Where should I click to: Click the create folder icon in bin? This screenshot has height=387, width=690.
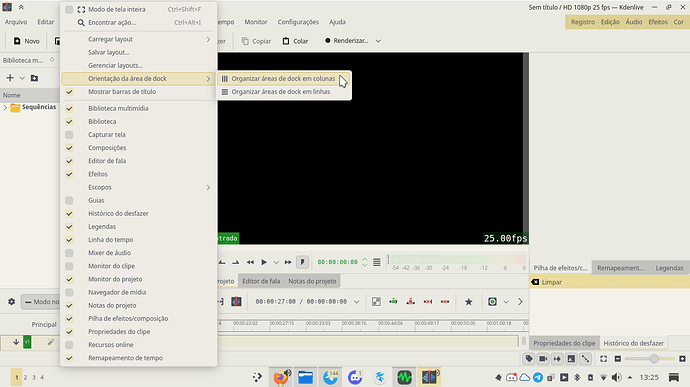point(34,78)
